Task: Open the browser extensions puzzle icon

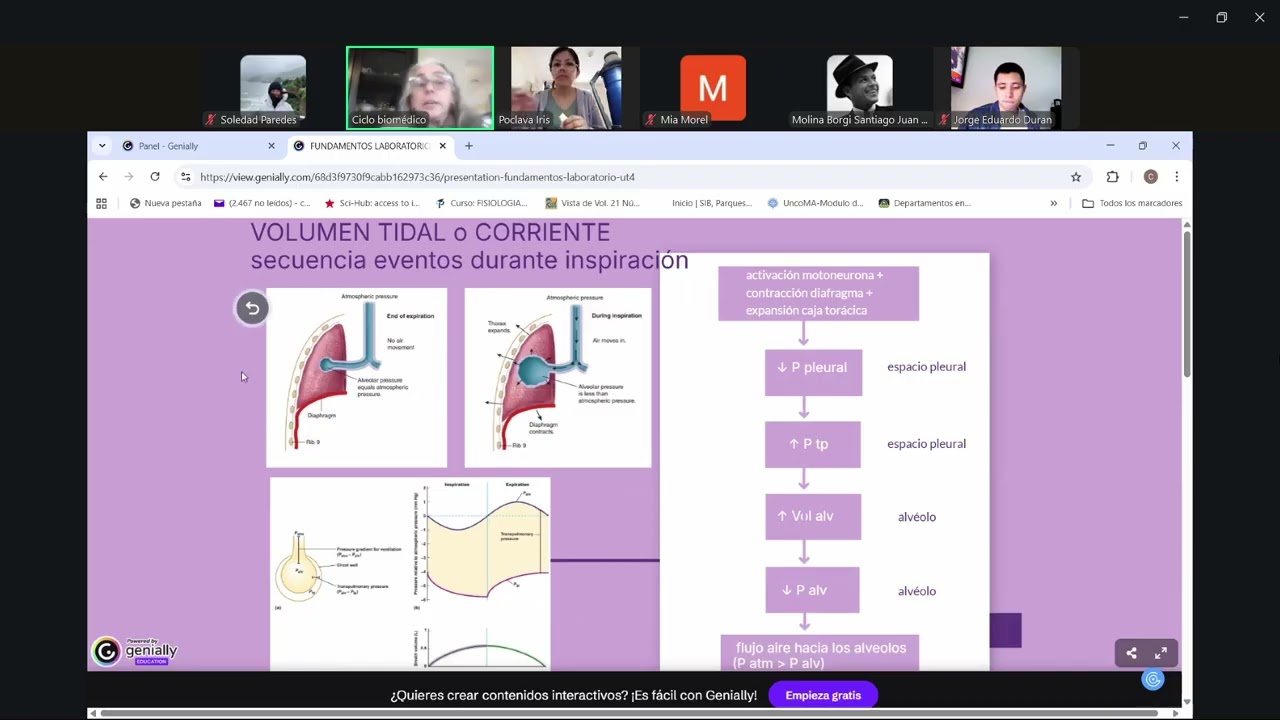Action: (1112, 177)
